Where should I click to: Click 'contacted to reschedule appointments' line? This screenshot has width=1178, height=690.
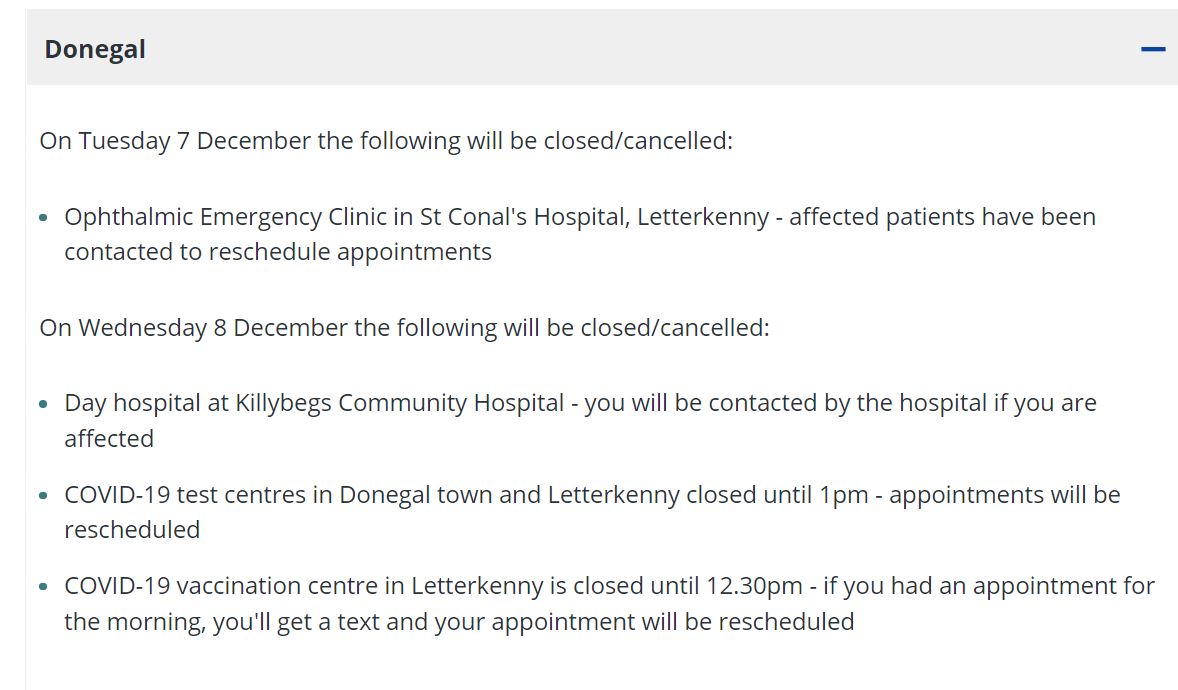(278, 252)
